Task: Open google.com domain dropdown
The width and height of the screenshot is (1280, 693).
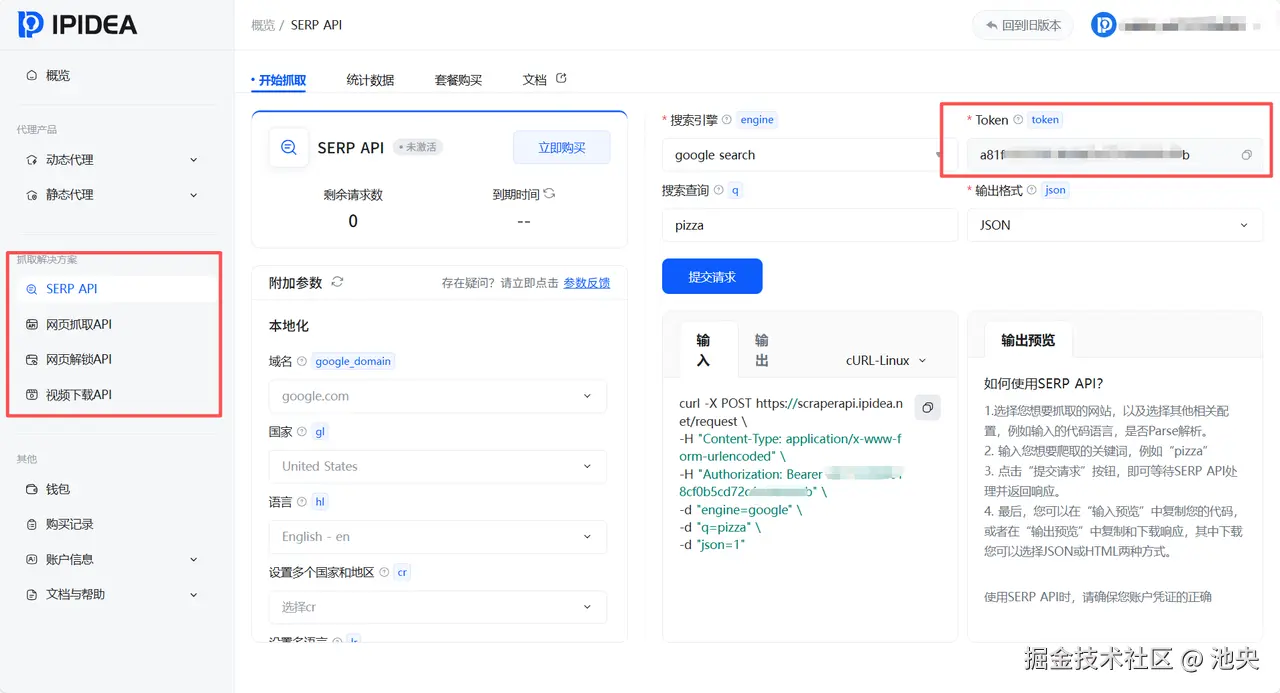Action: (x=438, y=396)
